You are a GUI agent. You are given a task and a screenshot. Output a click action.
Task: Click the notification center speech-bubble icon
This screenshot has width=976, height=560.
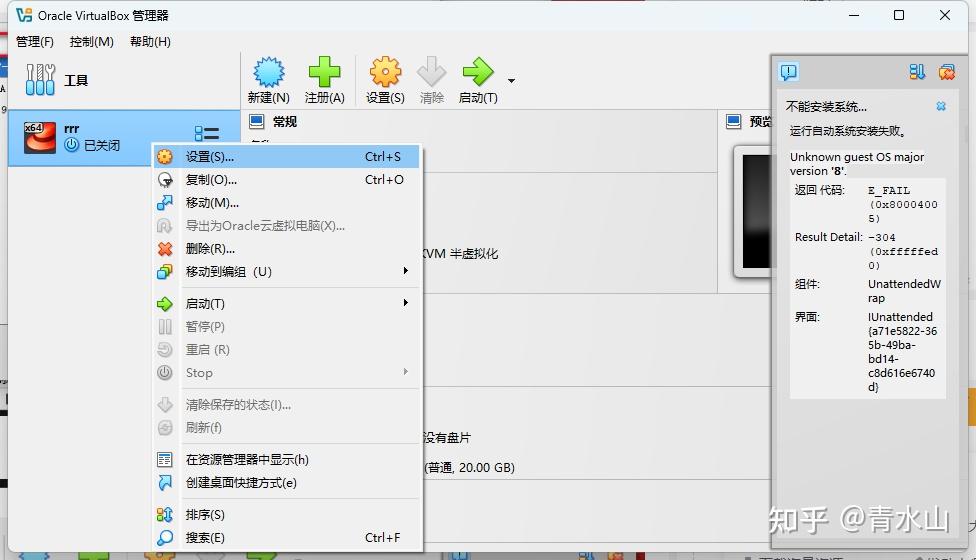[789, 72]
